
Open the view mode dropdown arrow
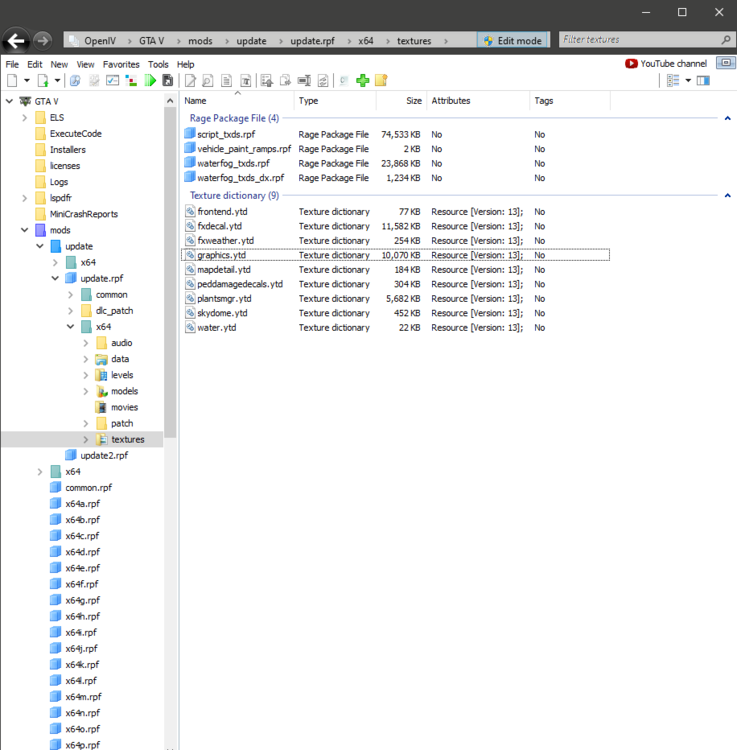[688, 81]
